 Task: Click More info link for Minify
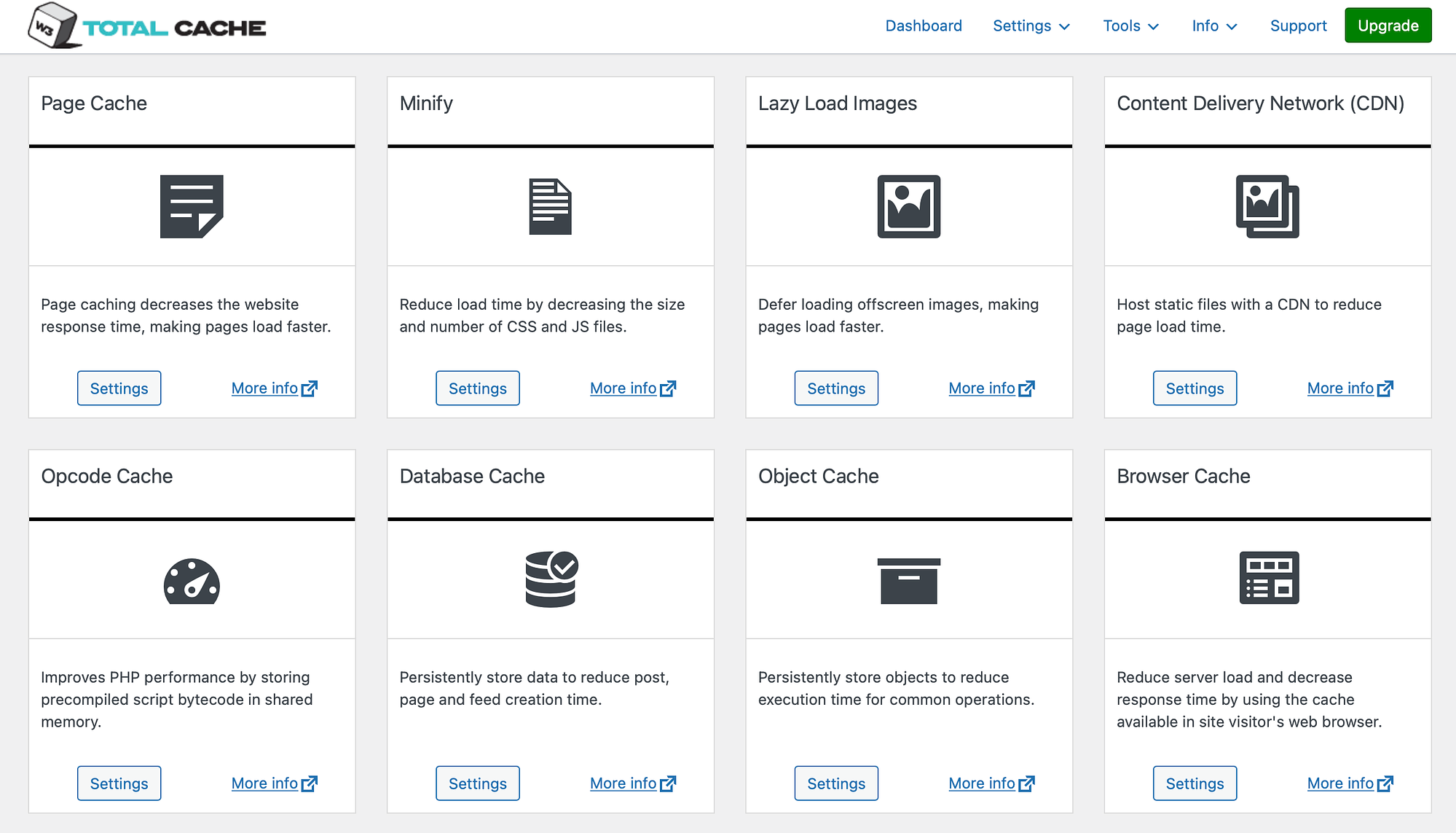(x=633, y=387)
